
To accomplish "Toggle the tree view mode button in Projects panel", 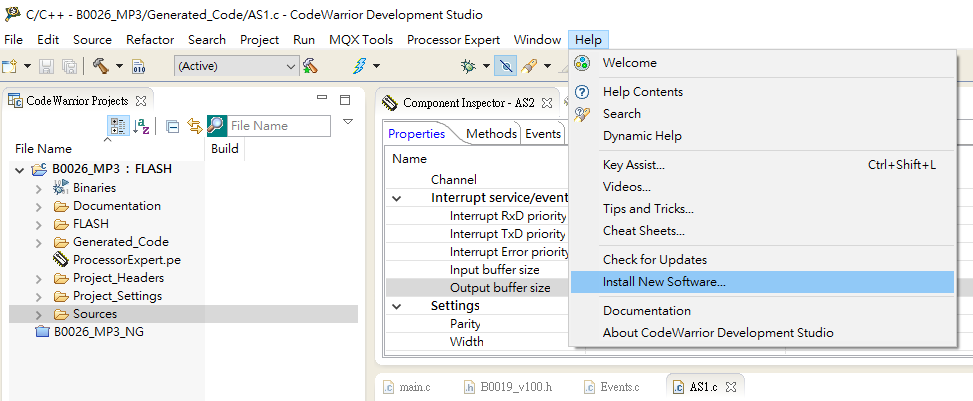I will [x=118, y=126].
